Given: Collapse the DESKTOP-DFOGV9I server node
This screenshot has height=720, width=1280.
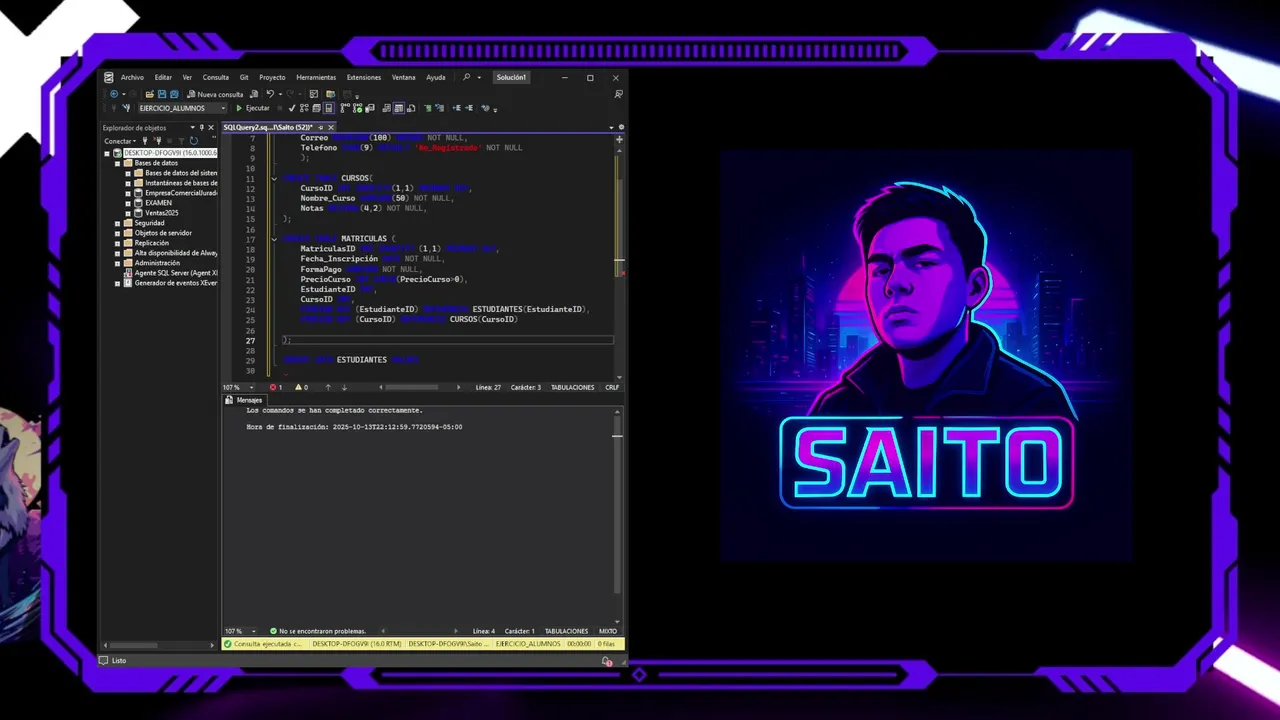Looking at the screenshot, I should tap(107, 153).
